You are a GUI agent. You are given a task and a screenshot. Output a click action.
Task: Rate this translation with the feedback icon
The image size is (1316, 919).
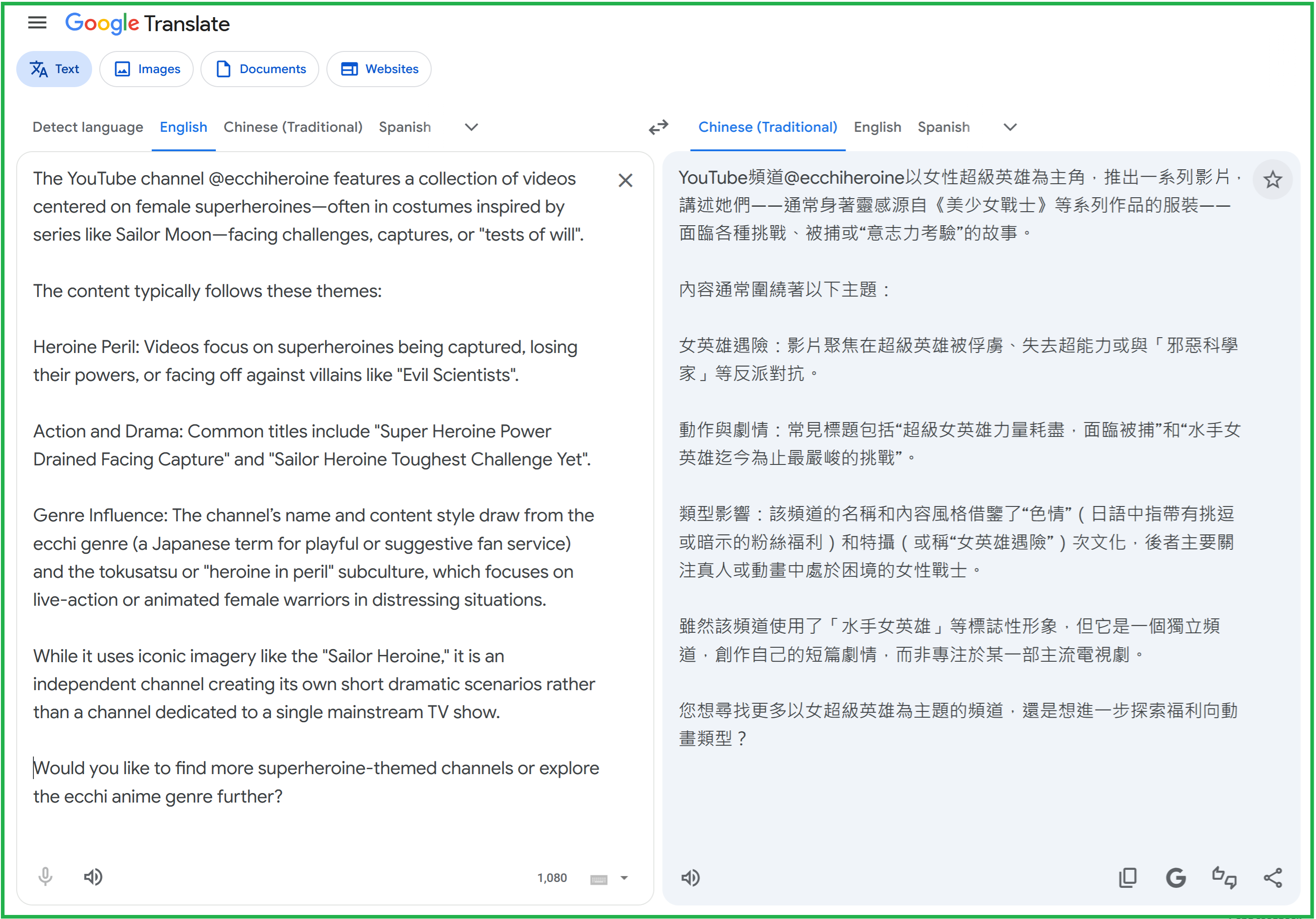point(1224,877)
